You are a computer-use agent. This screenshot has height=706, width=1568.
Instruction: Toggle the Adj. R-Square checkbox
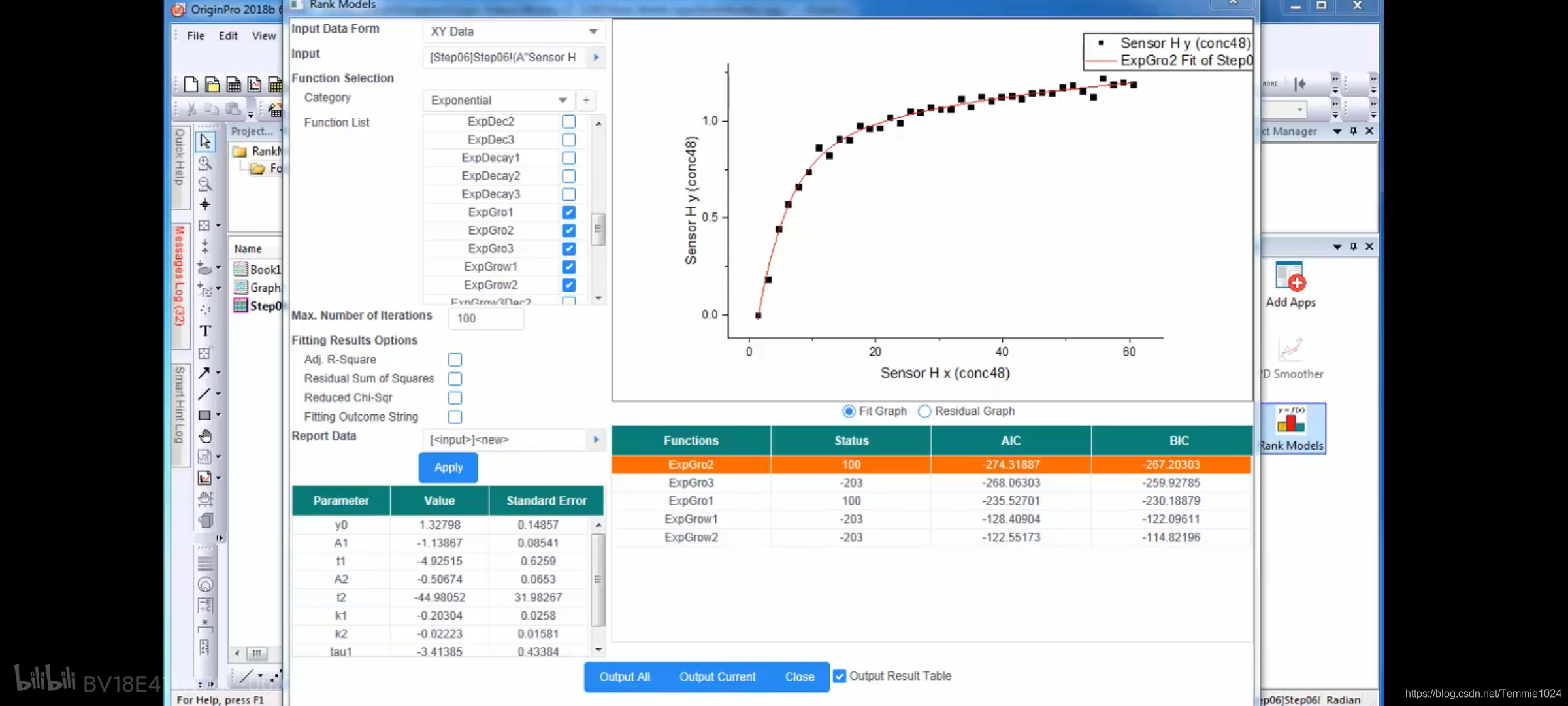pyautogui.click(x=455, y=359)
